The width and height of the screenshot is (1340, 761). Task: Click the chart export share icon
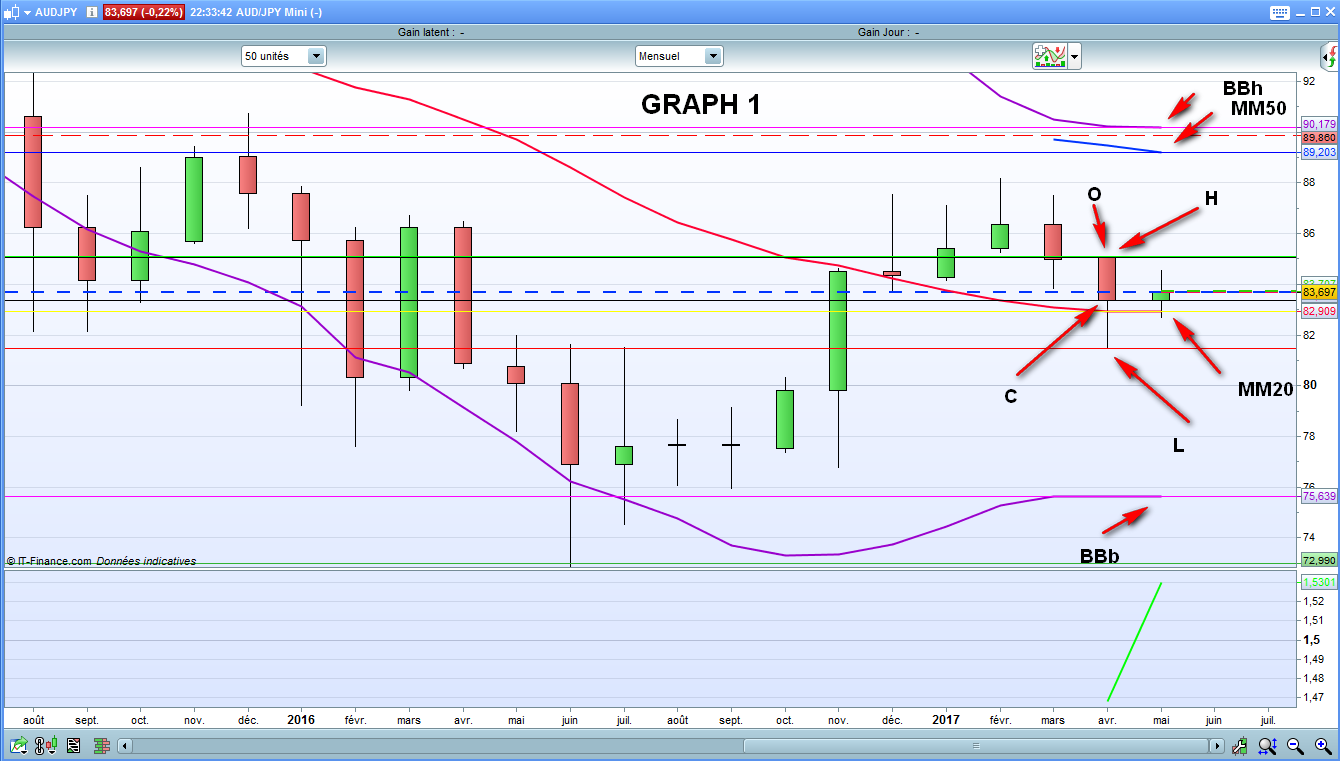[18, 745]
